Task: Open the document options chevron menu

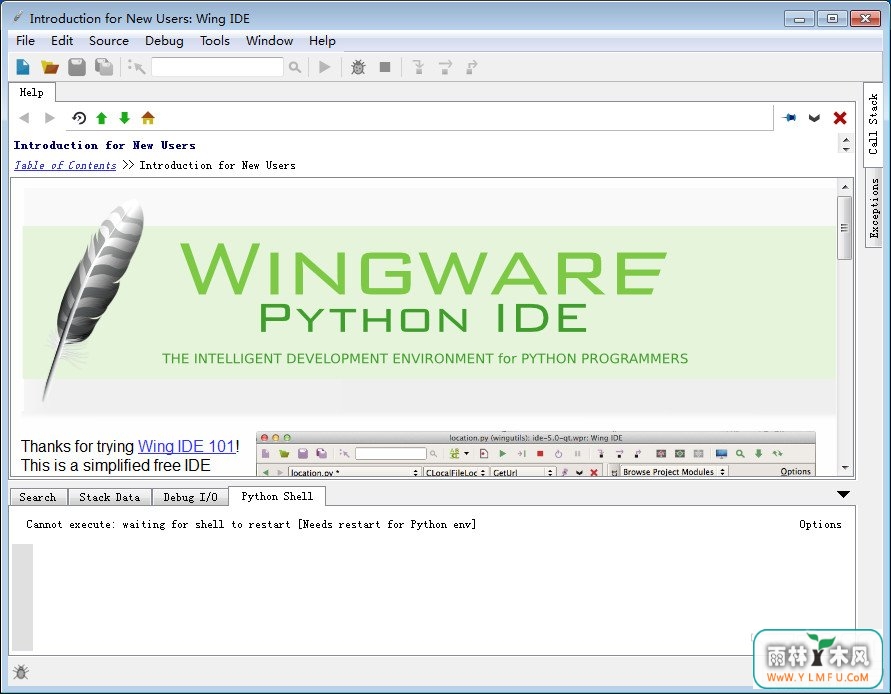Action: (x=814, y=118)
